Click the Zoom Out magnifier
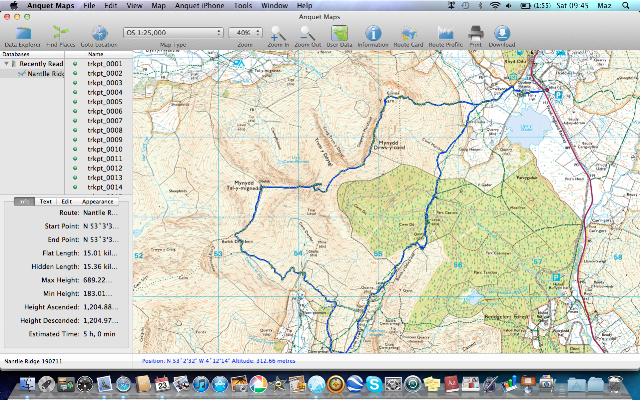Viewport: 640px width, 400px height. tap(307, 33)
